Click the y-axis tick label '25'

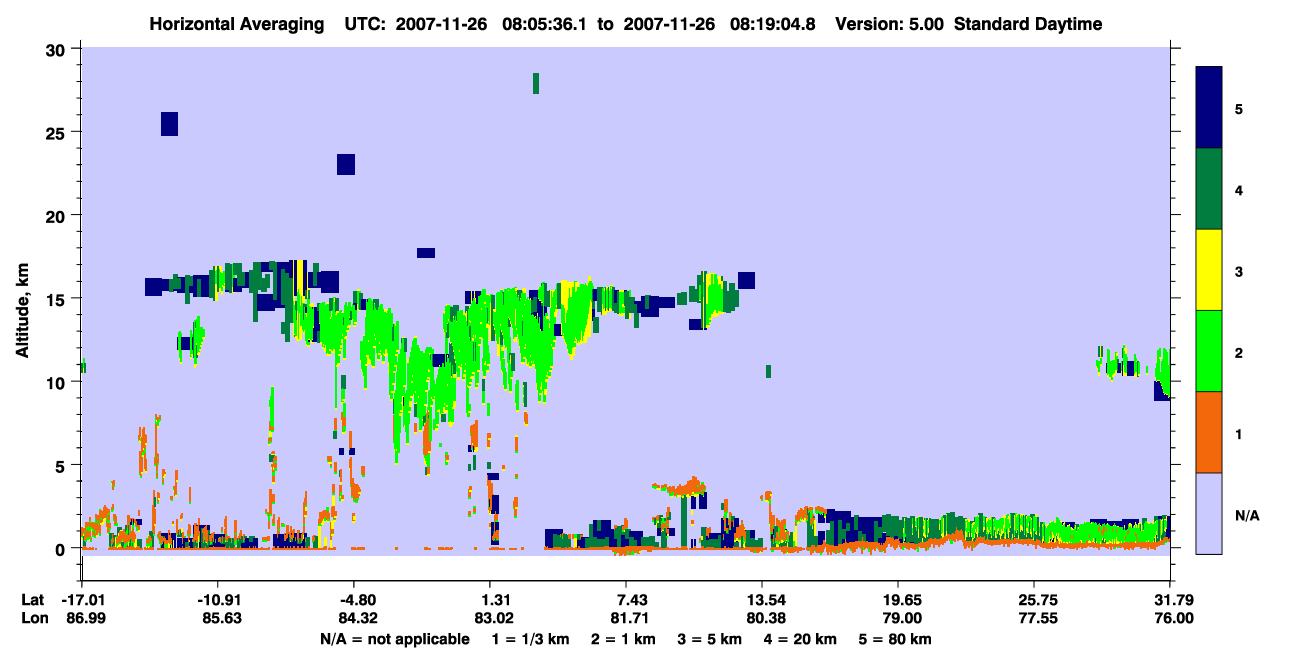[x=57, y=132]
